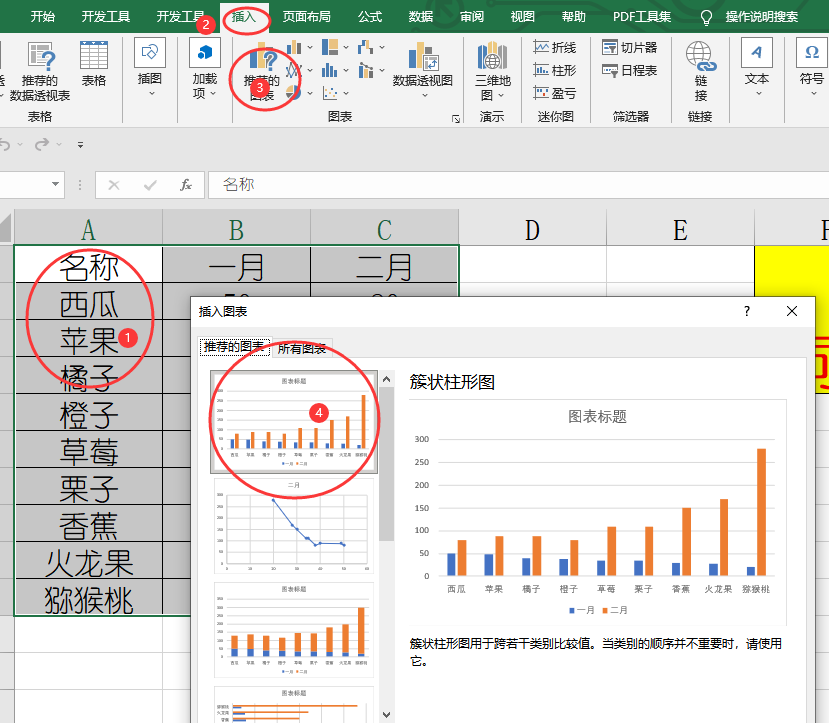Click the formula bar cancel (X) button

(x=114, y=185)
